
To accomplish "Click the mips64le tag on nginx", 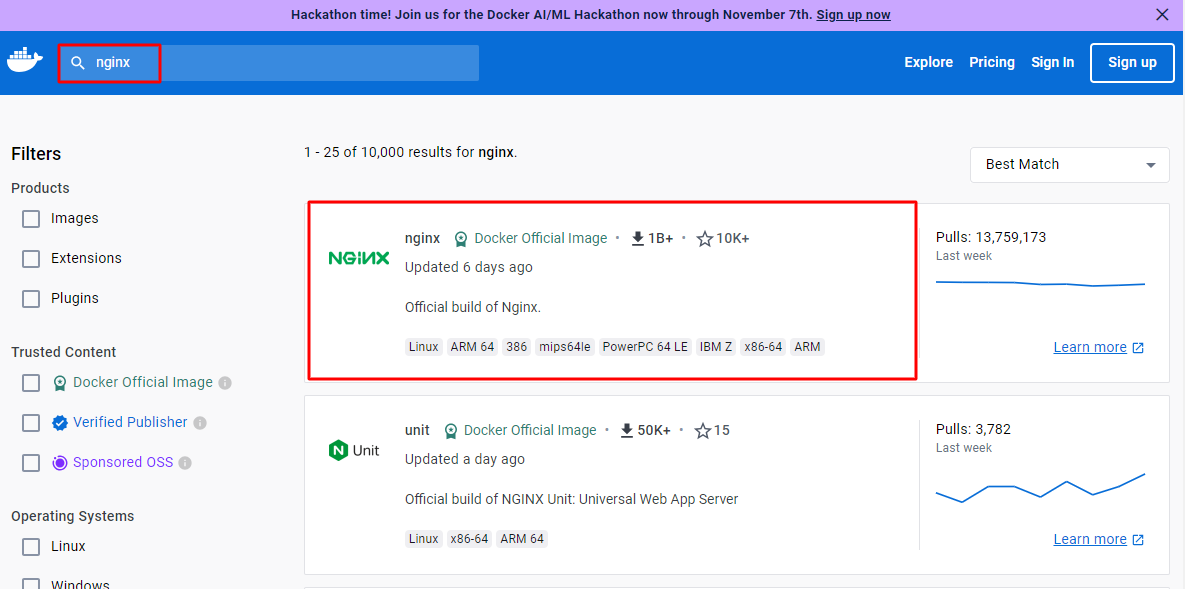I will pyautogui.click(x=564, y=347).
